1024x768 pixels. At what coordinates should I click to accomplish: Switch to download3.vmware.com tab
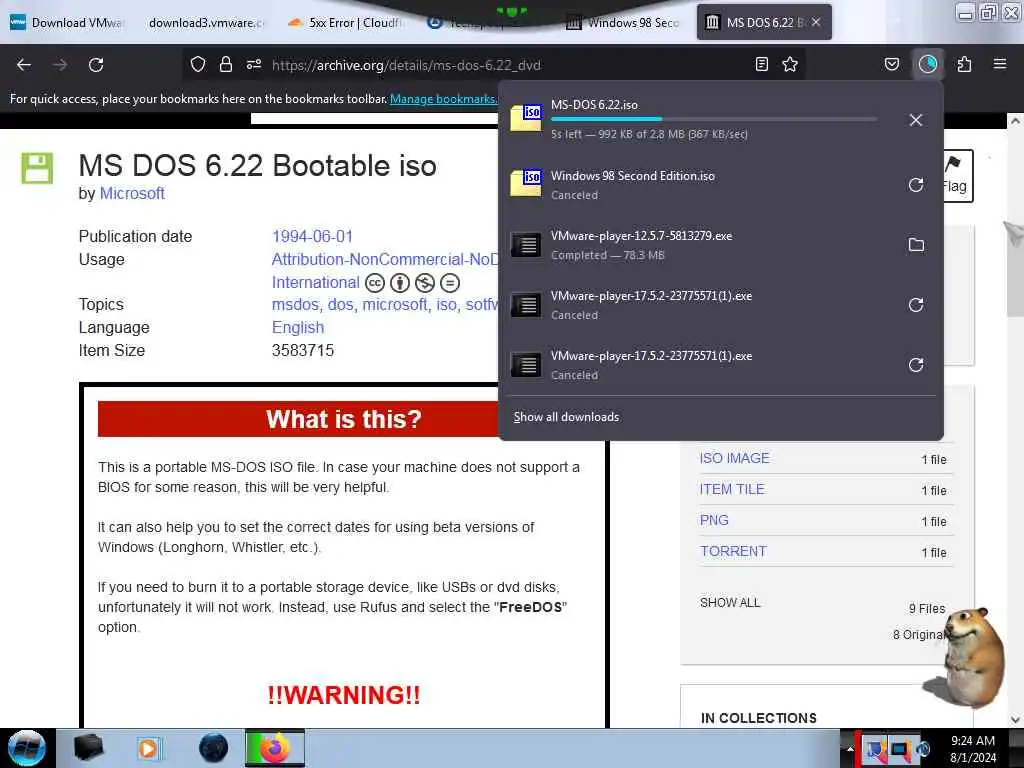pos(206,23)
